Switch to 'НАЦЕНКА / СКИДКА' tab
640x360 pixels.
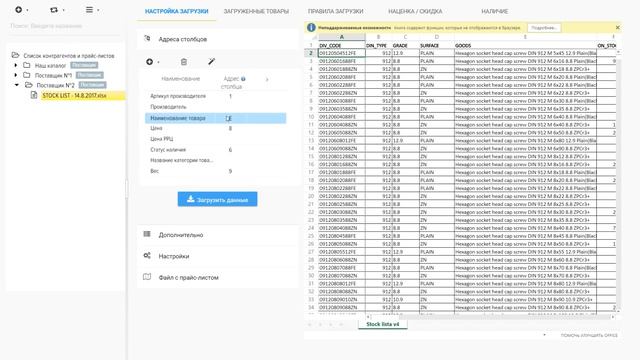tap(415, 11)
